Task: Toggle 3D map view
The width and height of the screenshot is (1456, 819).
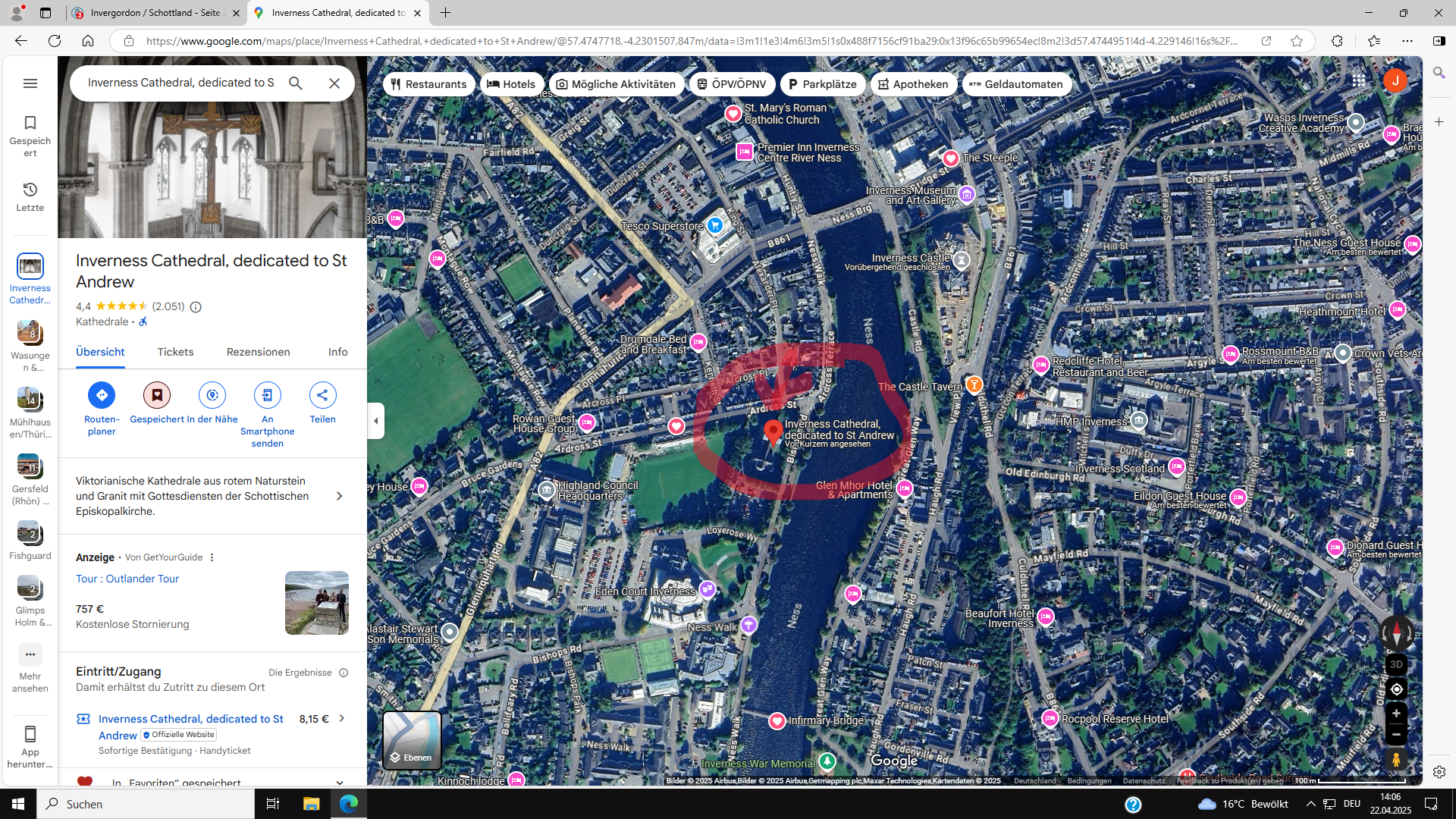Action: point(1396,664)
